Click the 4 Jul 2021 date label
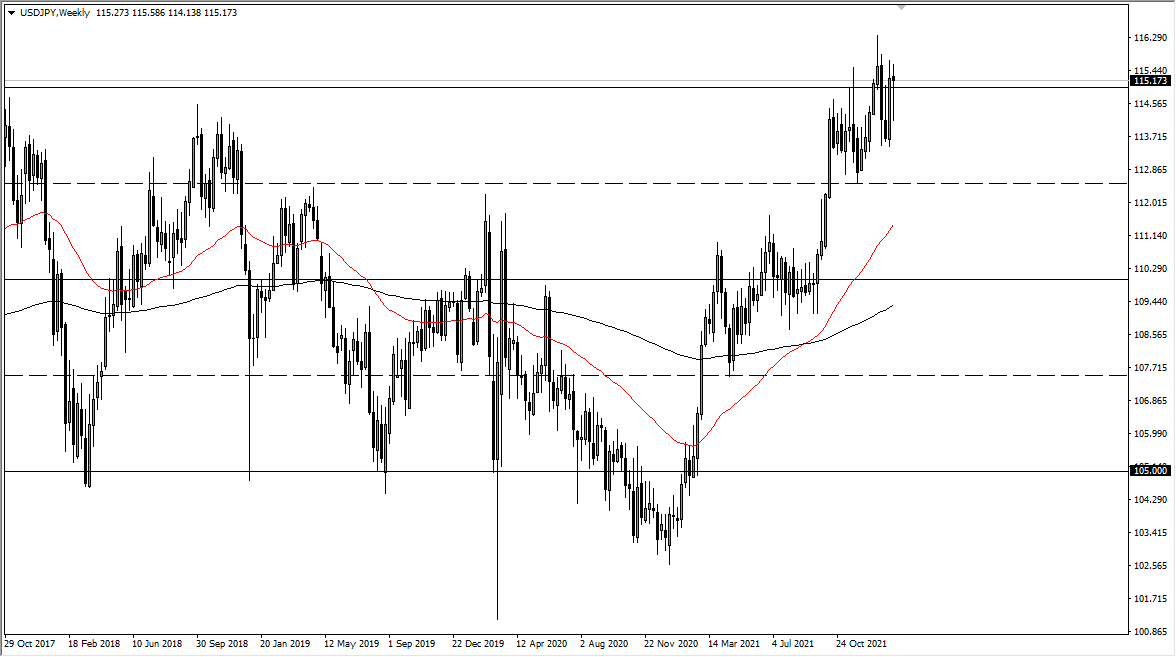Screen dimensions: 1176x657 (793, 644)
